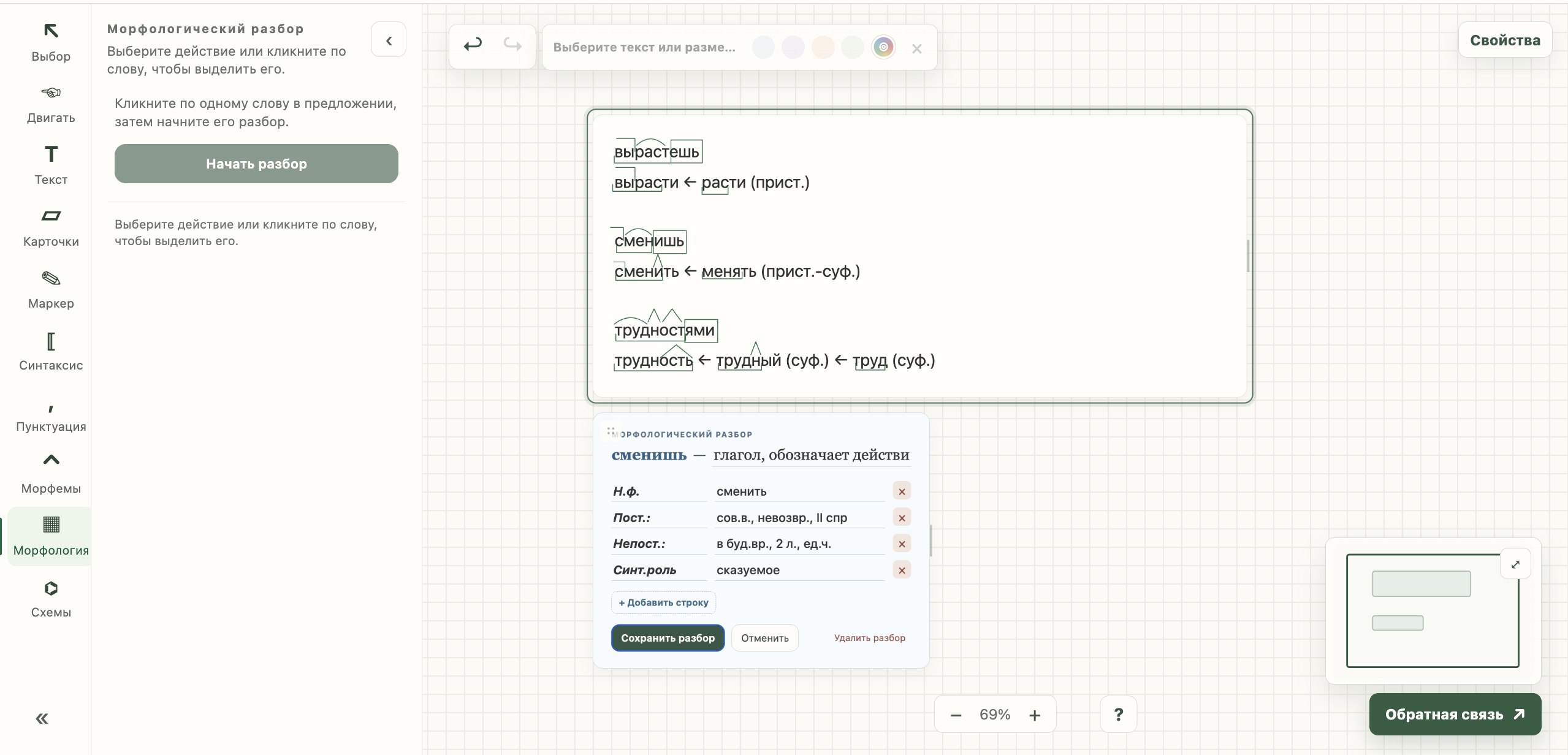
Task: Zoom out with the minus button
Action: (956, 715)
